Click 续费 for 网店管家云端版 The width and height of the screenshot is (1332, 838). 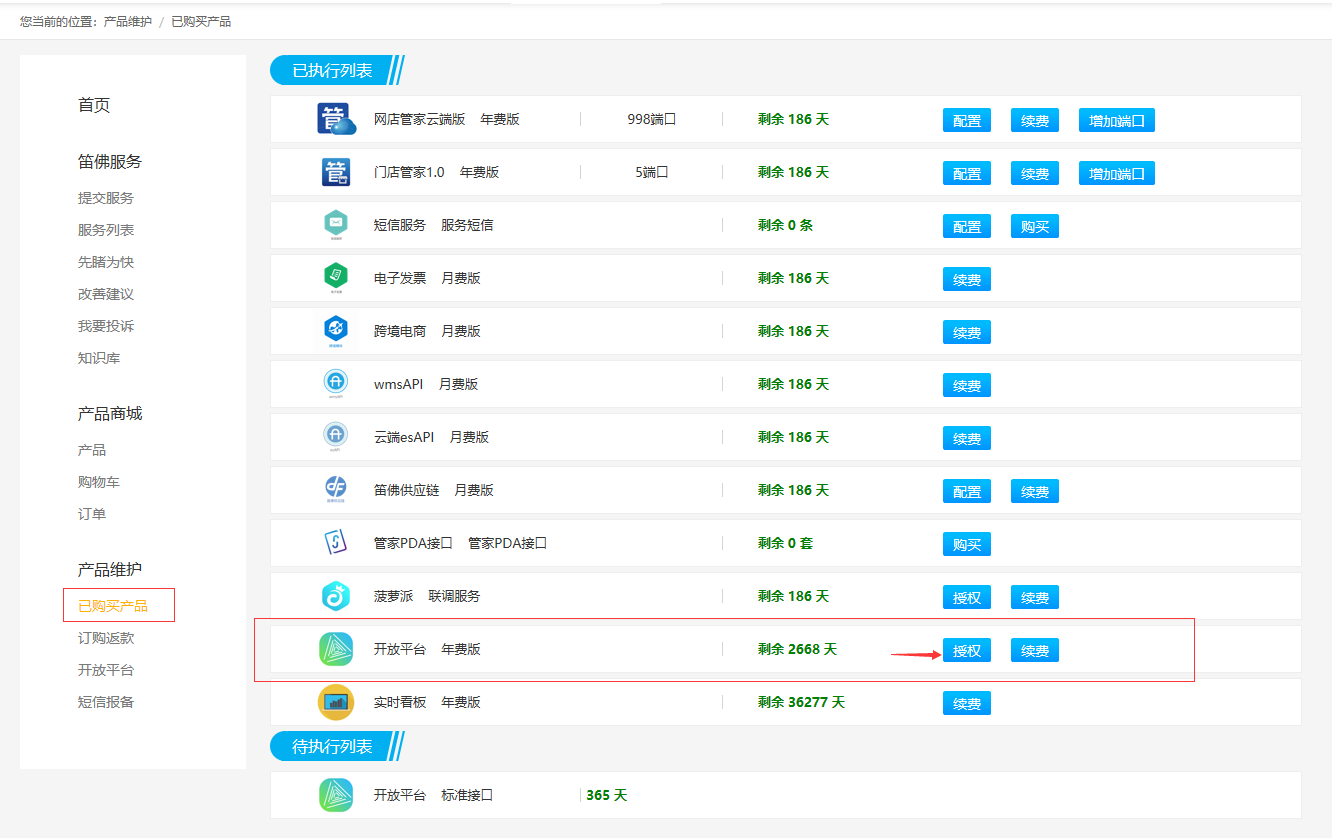(x=1035, y=120)
